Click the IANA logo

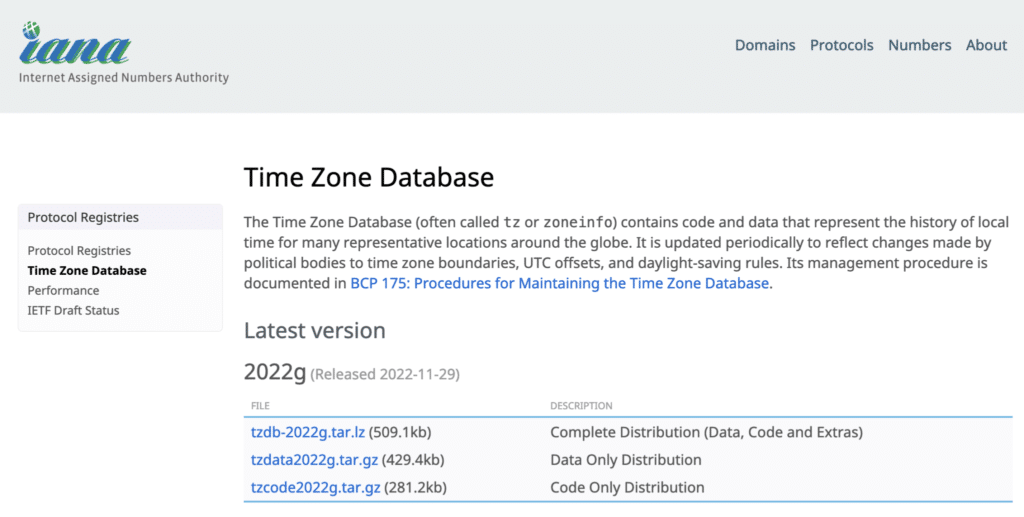[x=75, y=43]
